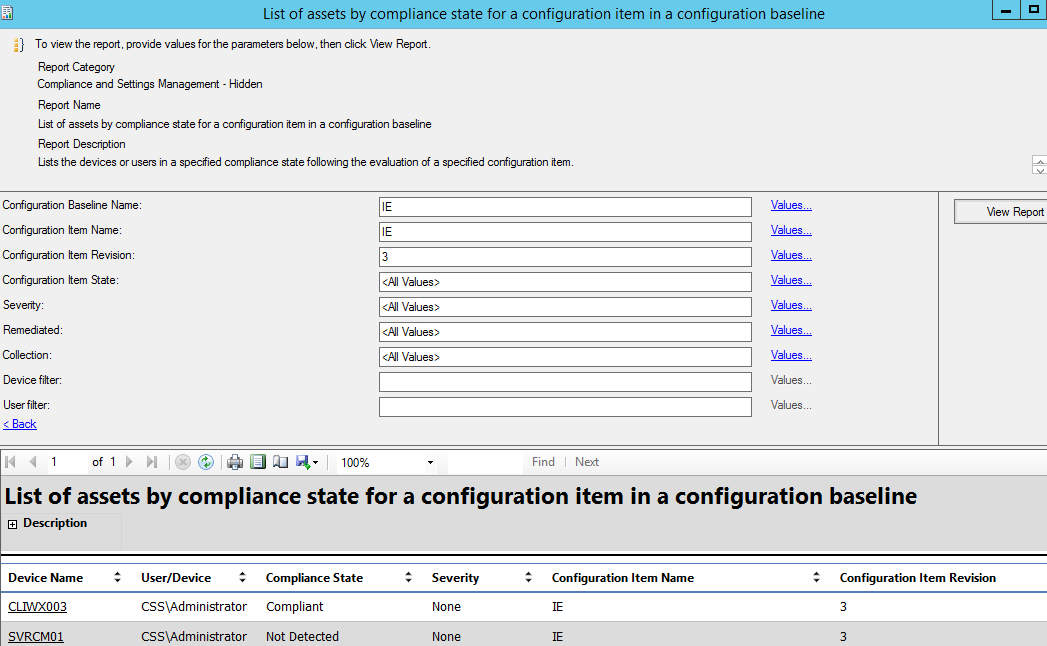This screenshot has height=646, width=1047.
Task: Minimize the report window
Action: coord(1006,10)
